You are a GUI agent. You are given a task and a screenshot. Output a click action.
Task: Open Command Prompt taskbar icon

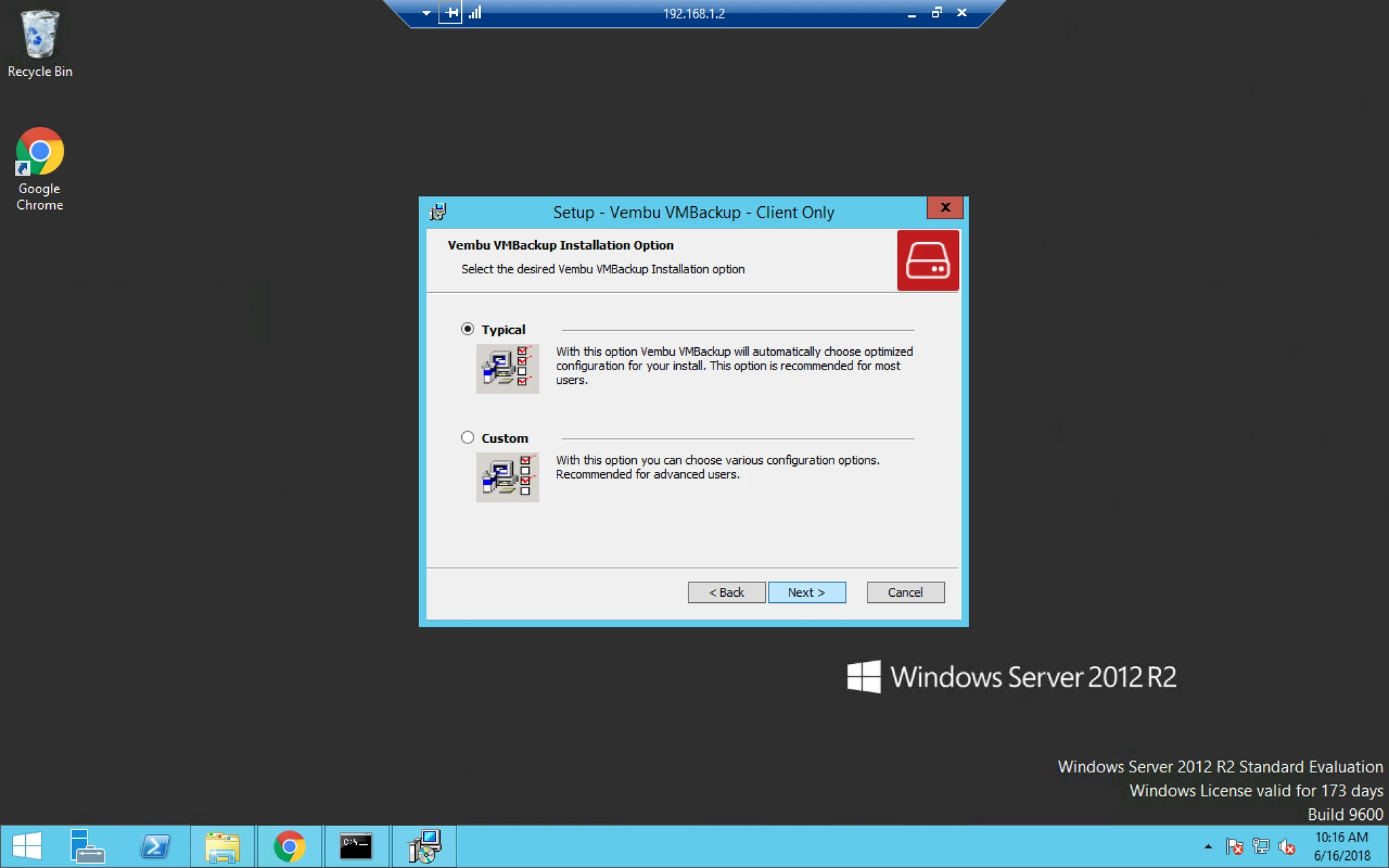[x=355, y=846]
